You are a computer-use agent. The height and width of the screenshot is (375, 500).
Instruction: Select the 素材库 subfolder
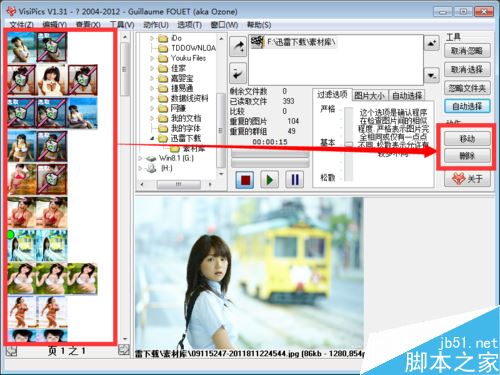click(194, 148)
